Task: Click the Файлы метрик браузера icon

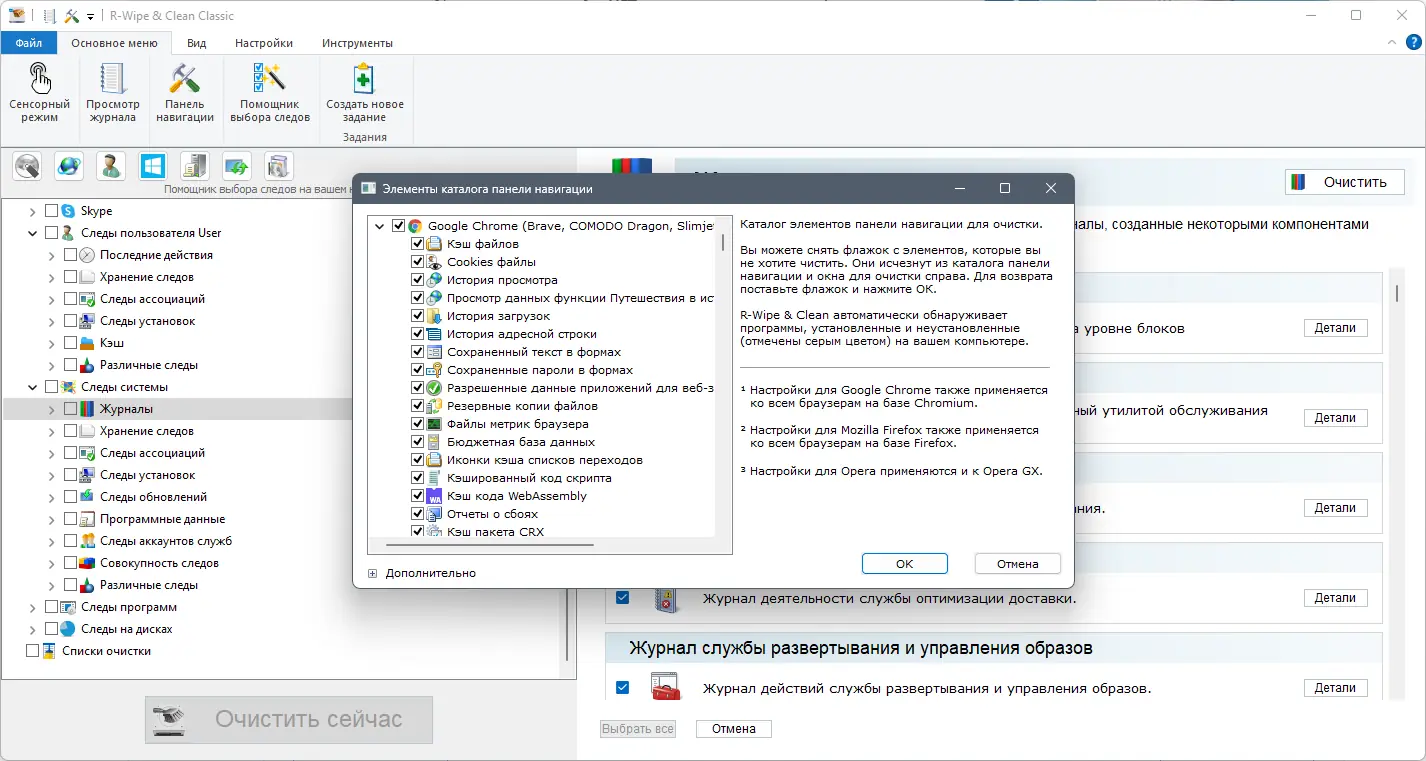Action: (x=435, y=424)
